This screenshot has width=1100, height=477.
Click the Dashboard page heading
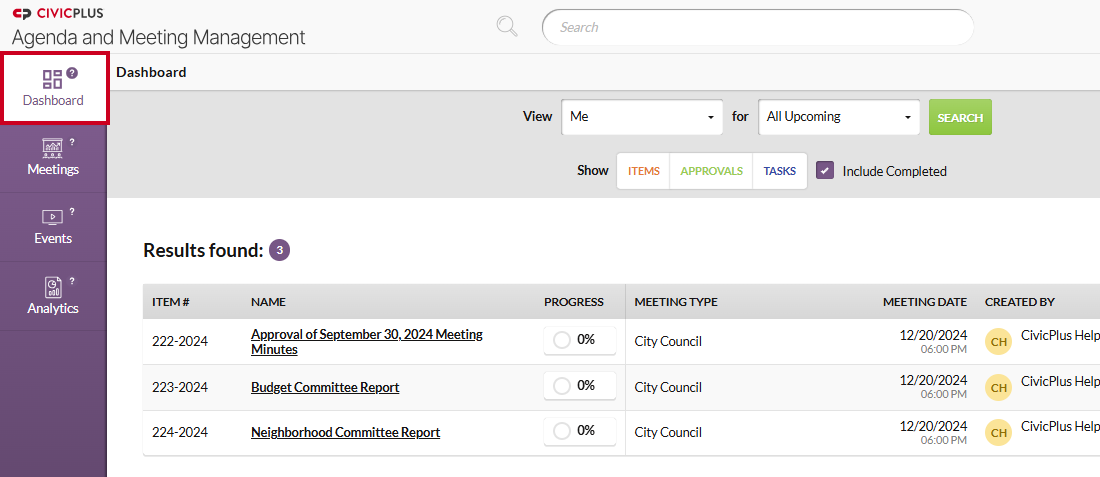(152, 72)
